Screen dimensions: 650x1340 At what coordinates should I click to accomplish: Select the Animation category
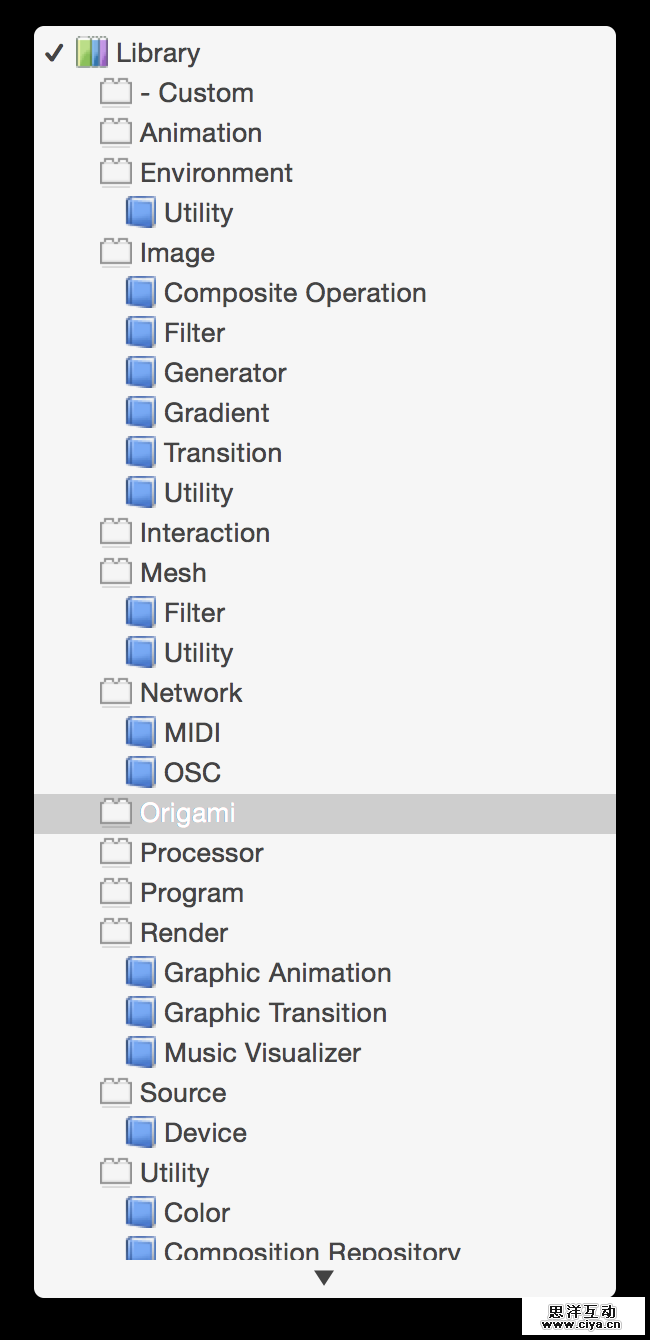[201, 133]
